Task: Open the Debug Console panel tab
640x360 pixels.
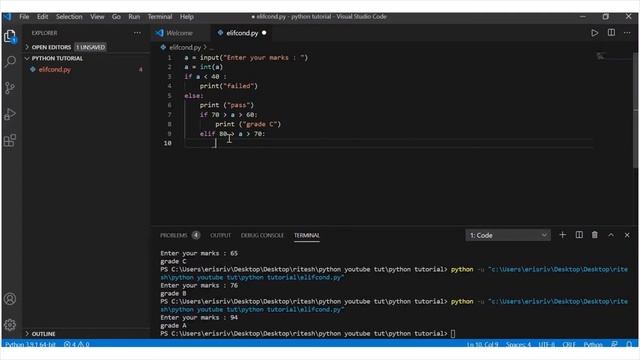Action: (262, 236)
